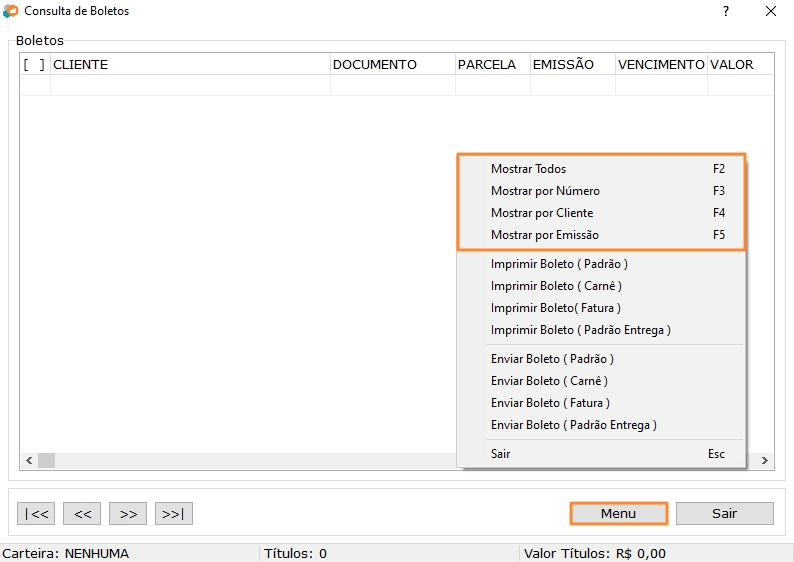Go to first record with |<< button
The height and width of the screenshot is (562, 794).
tap(36, 514)
